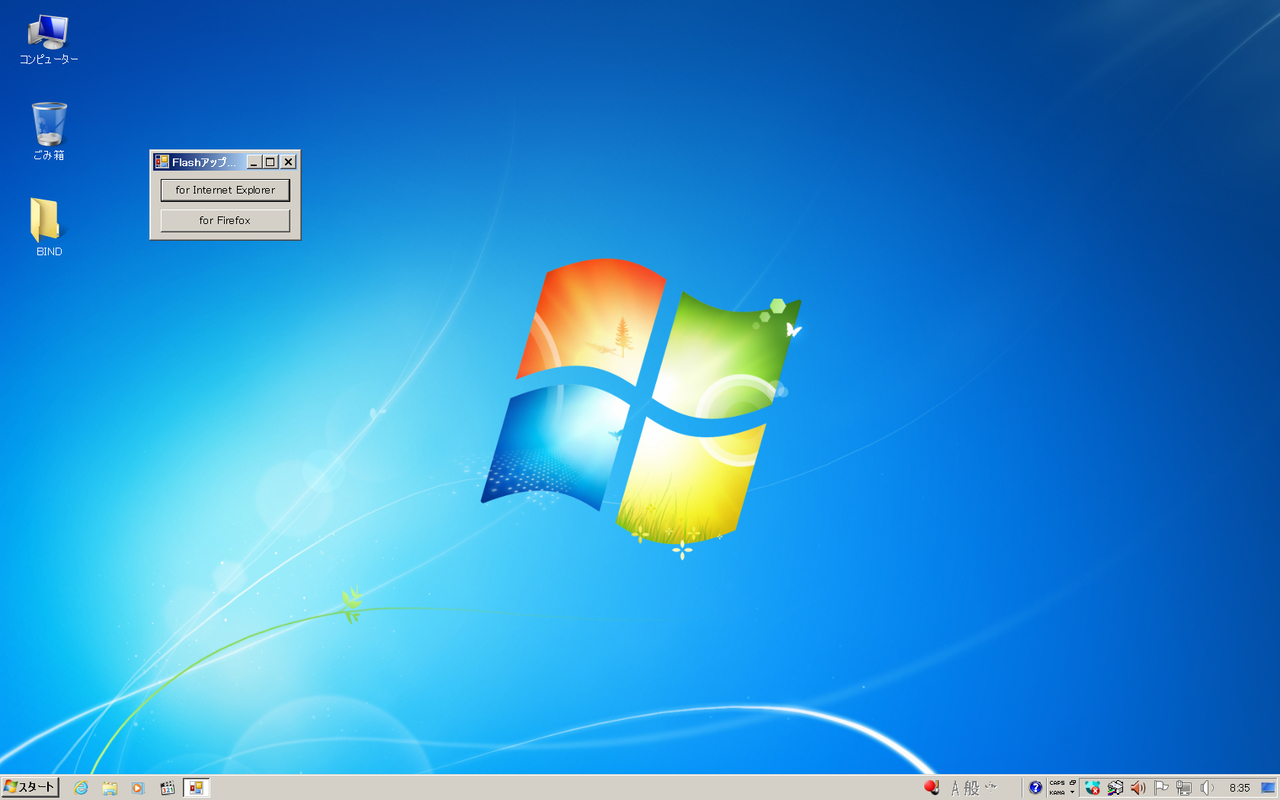Viewport: 1280px width, 800px height.
Task: Minimize the Flashアップ window
Action: click(x=254, y=162)
